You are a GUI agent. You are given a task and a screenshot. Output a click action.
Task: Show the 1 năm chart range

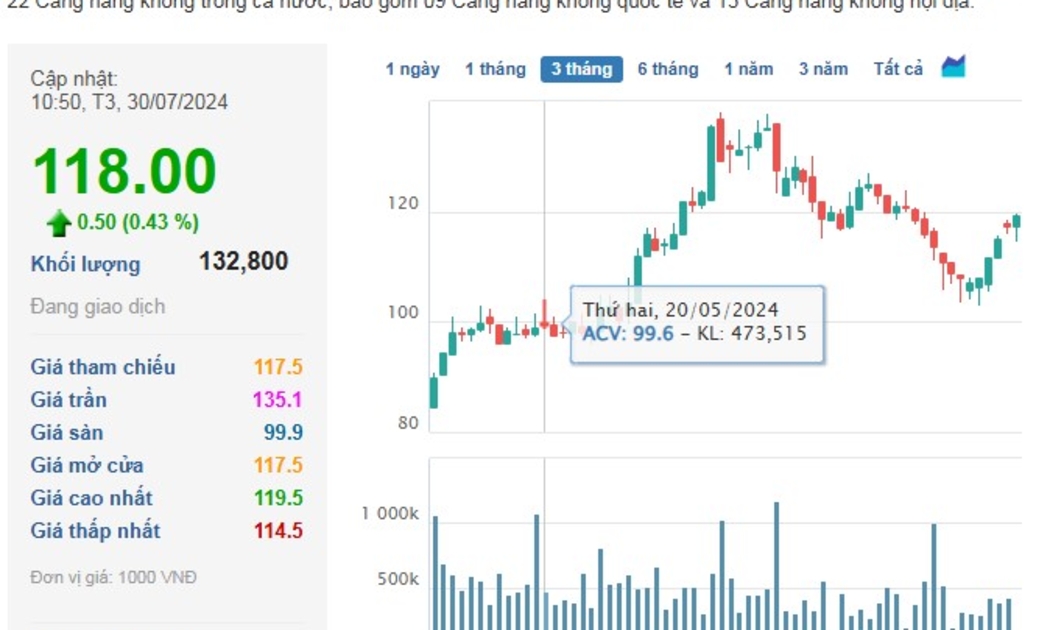point(748,69)
